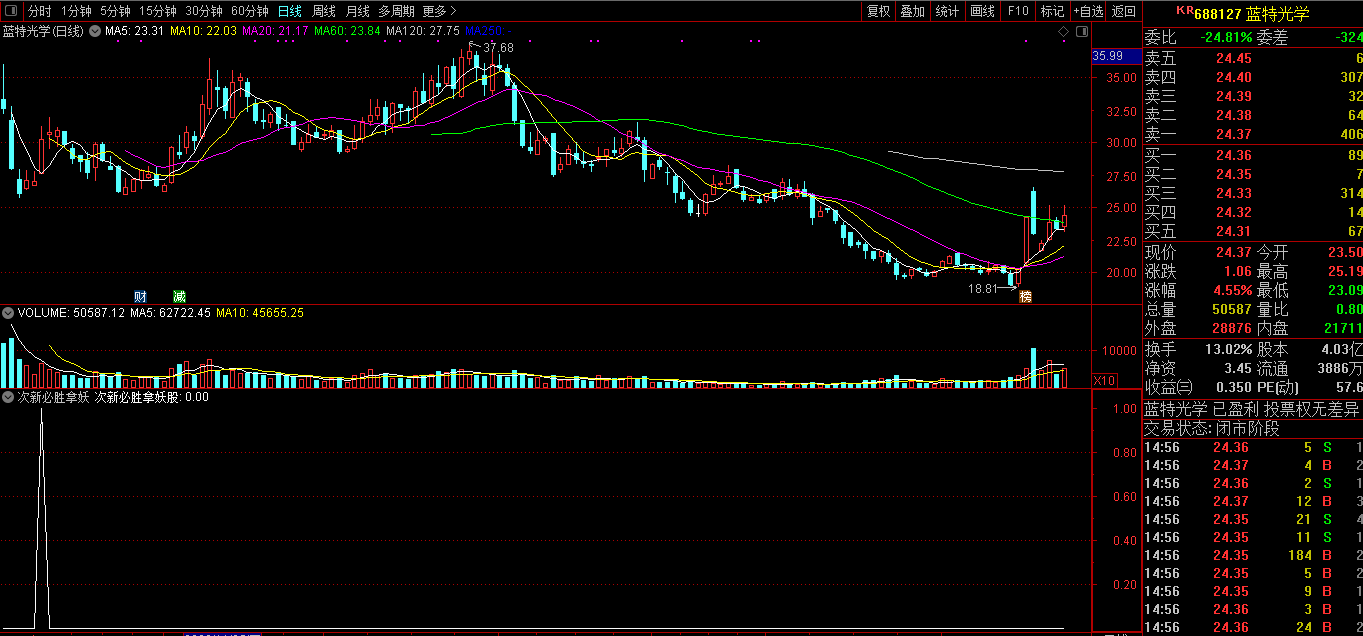1363x636 pixels.
Task: Click the stock code 688127 title
Action: tap(1217, 12)
